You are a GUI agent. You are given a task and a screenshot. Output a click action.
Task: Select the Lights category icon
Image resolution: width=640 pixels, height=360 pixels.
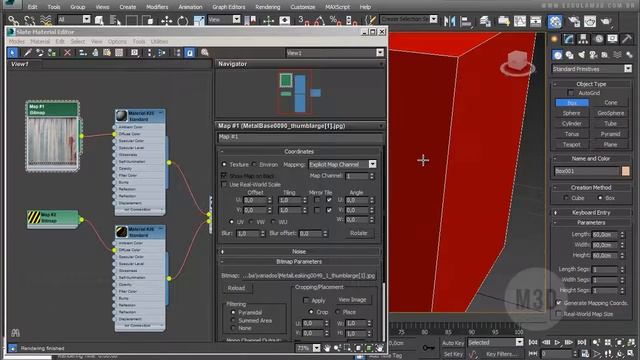point(581,55)
